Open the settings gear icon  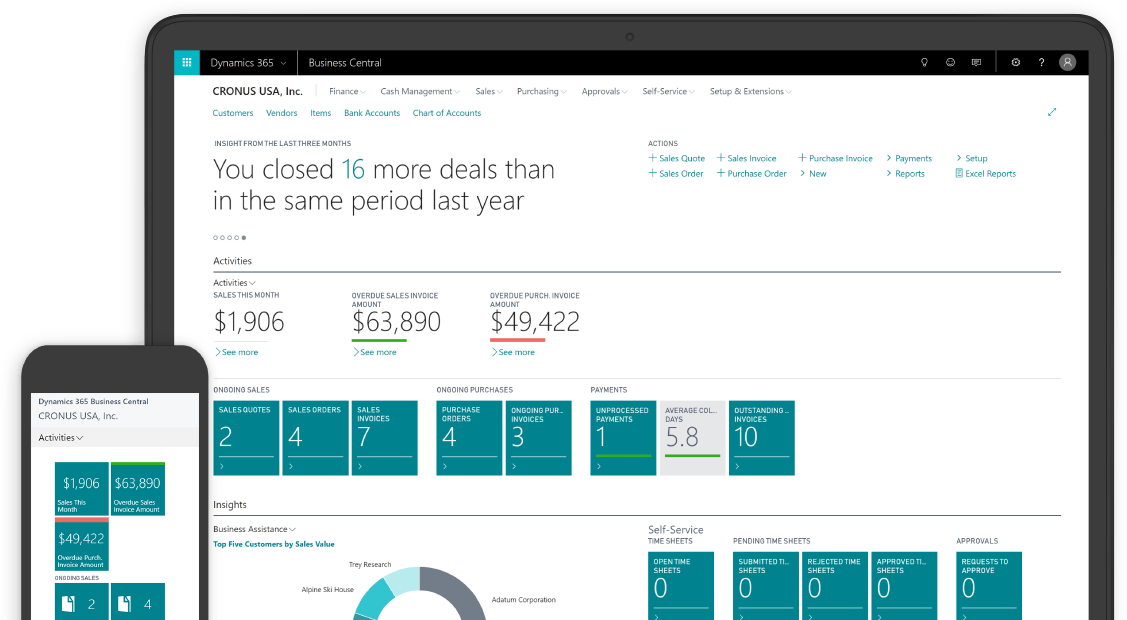tap(1015, 62)
